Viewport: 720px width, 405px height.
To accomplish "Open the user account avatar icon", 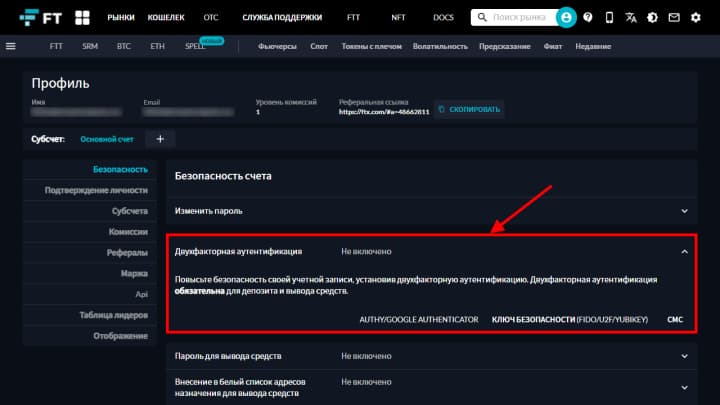I will pyautogui.click(x=566, y=17).
